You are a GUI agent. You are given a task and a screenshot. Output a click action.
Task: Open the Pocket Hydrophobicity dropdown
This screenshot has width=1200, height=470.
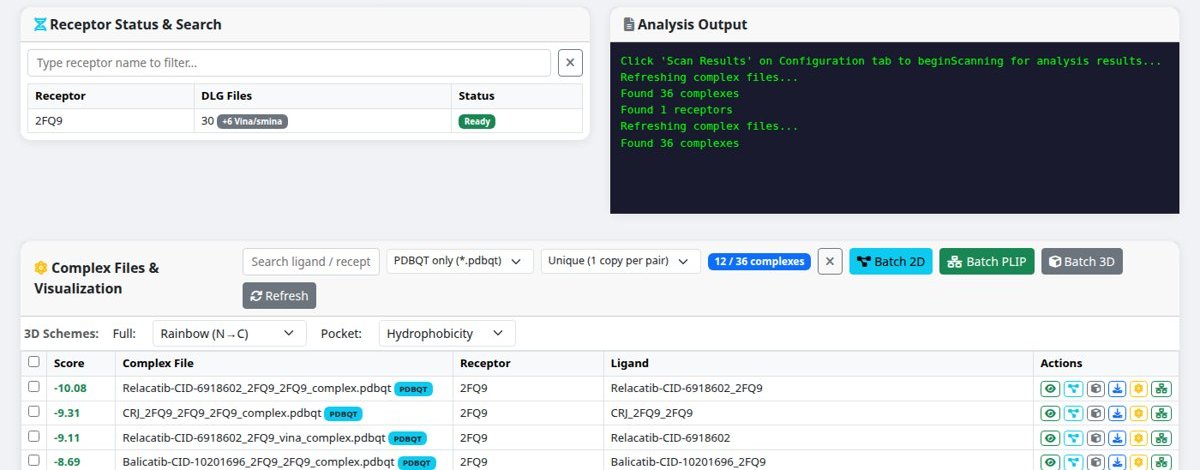point(447,333)
